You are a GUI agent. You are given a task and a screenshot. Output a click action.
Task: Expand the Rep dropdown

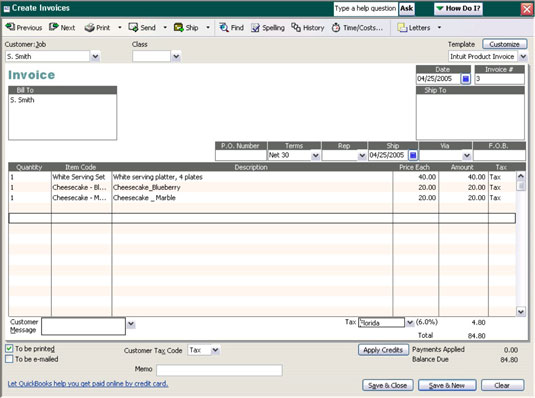point(362,156)
